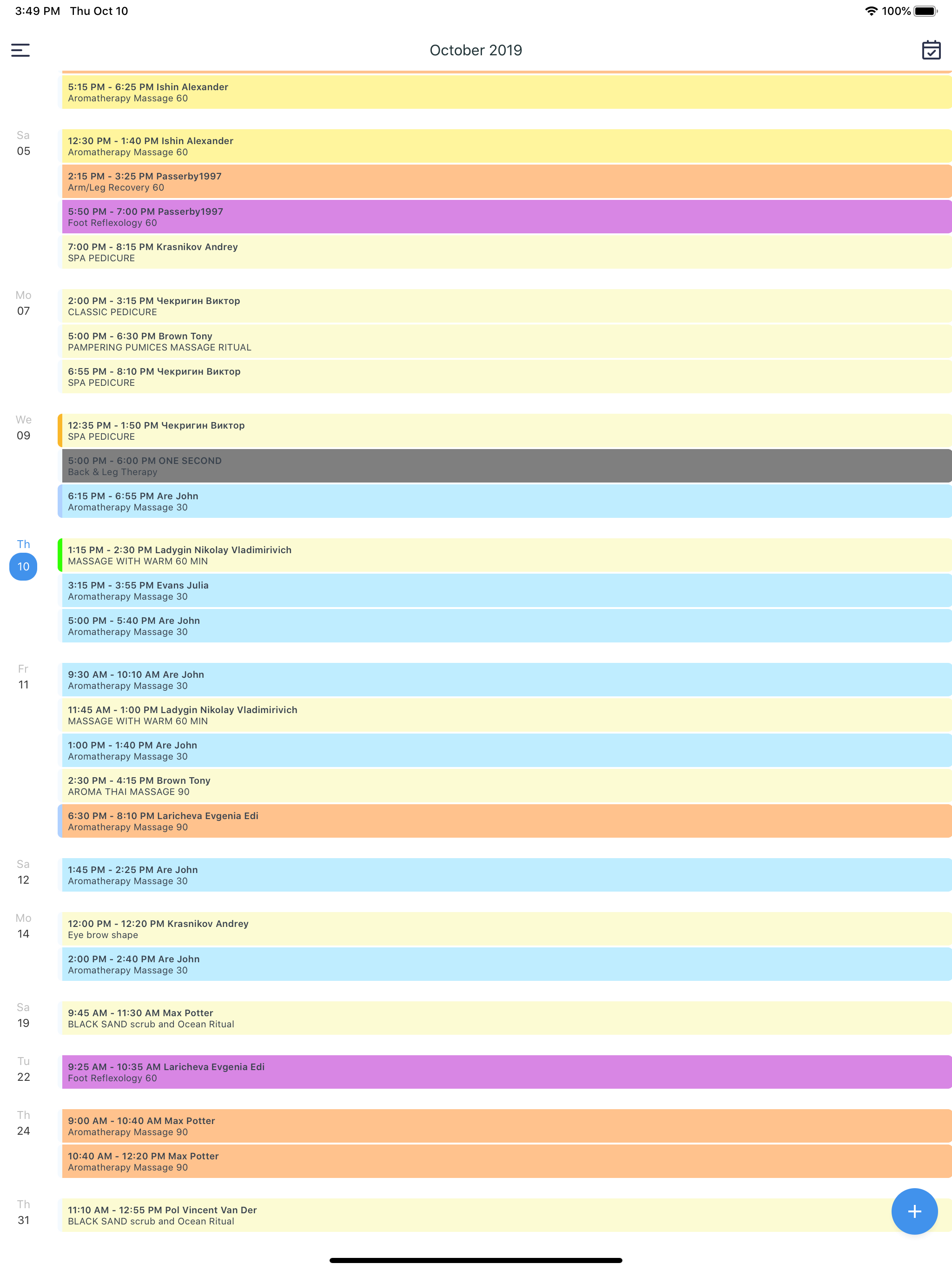The width and height of the screenshot is (952, 1270).
Task: Open 9:00 AM Max Potter Aromatherapy 90
Action: [505, 1126]
